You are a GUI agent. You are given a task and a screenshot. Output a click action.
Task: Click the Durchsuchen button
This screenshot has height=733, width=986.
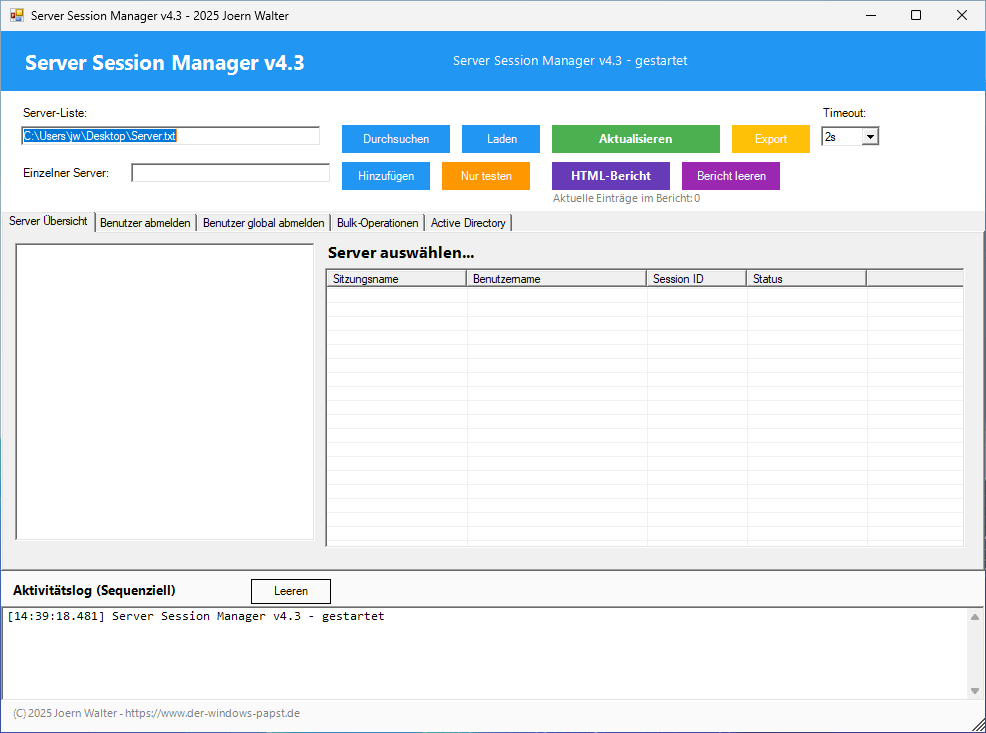pyautogui.click(x=395, y=138)
